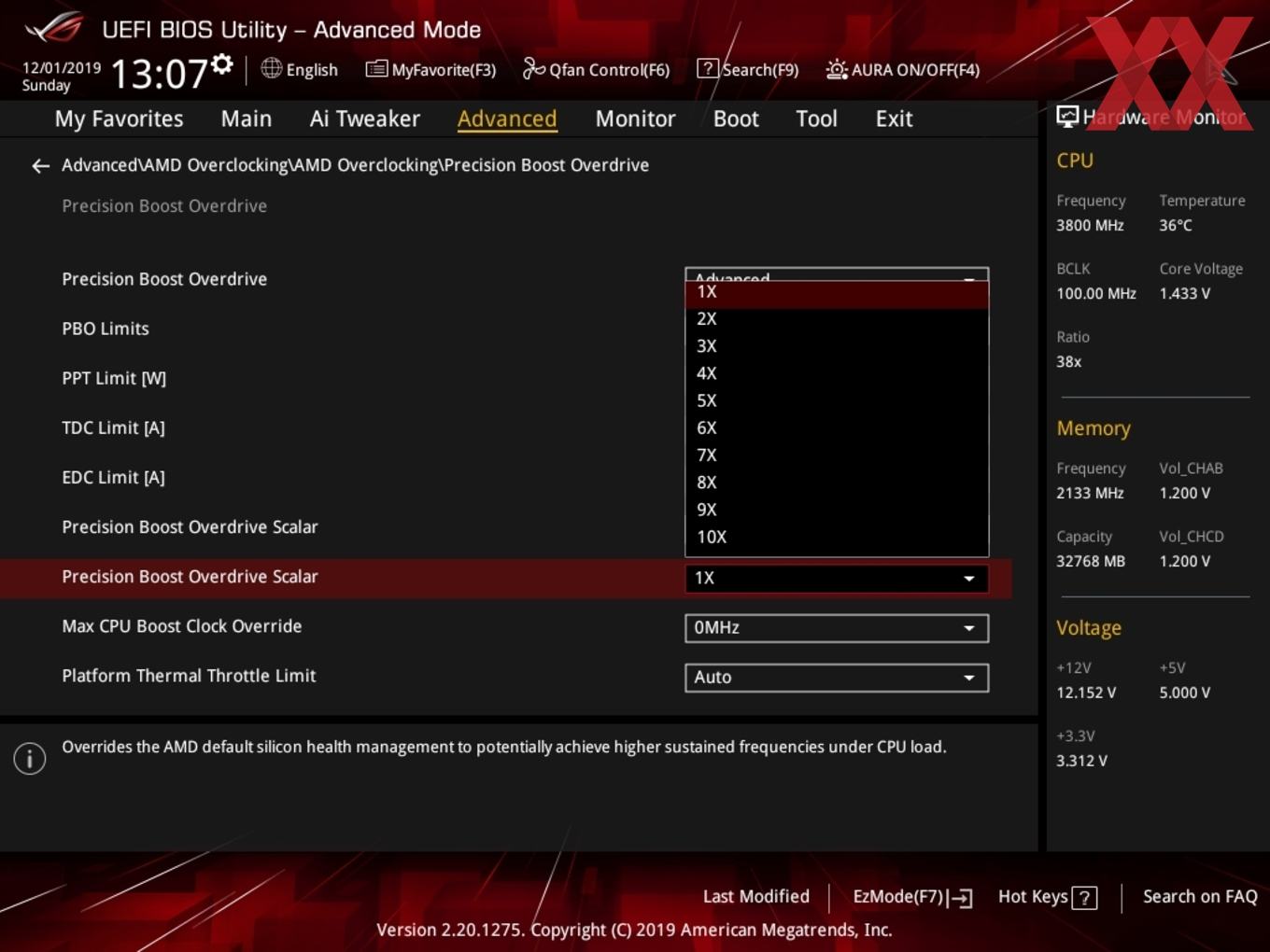Open the Exit tab

[x=894, y=119]
